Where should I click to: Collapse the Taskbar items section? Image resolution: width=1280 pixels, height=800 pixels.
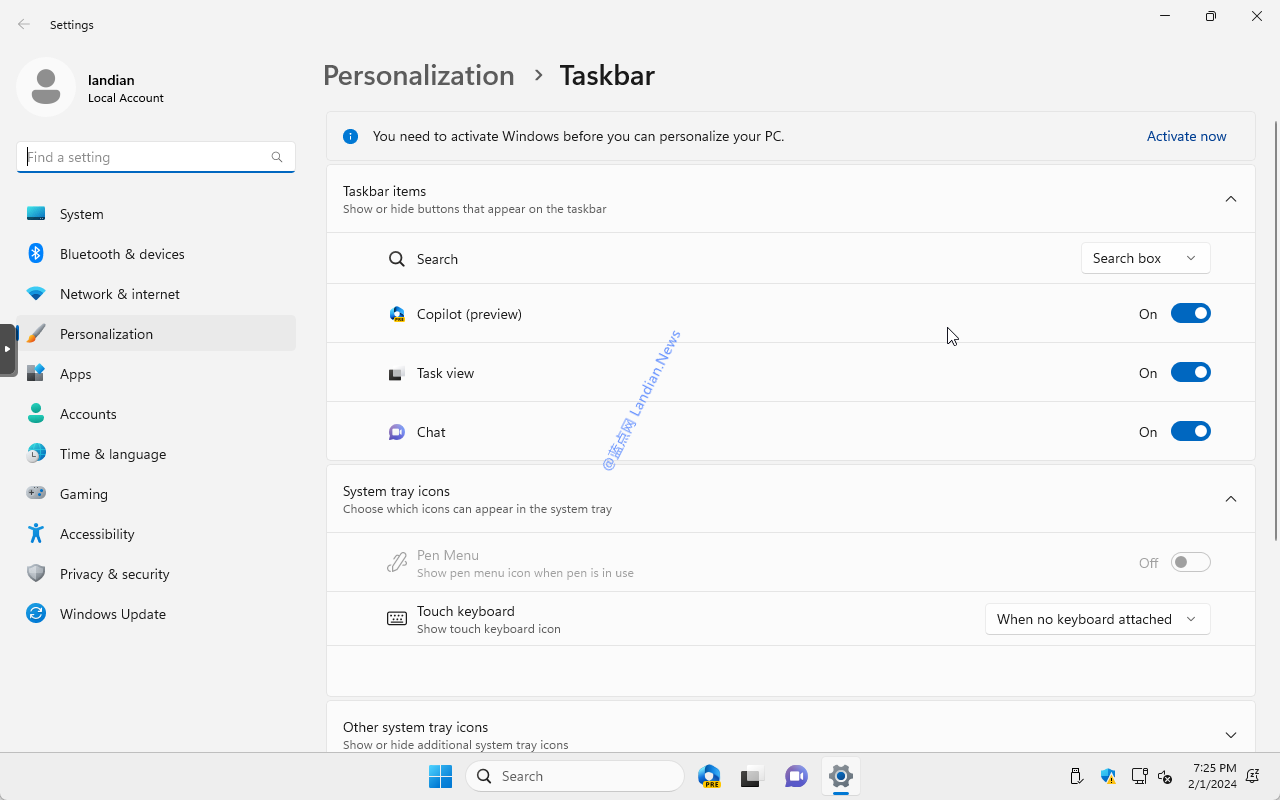(x=1231, y=199)
